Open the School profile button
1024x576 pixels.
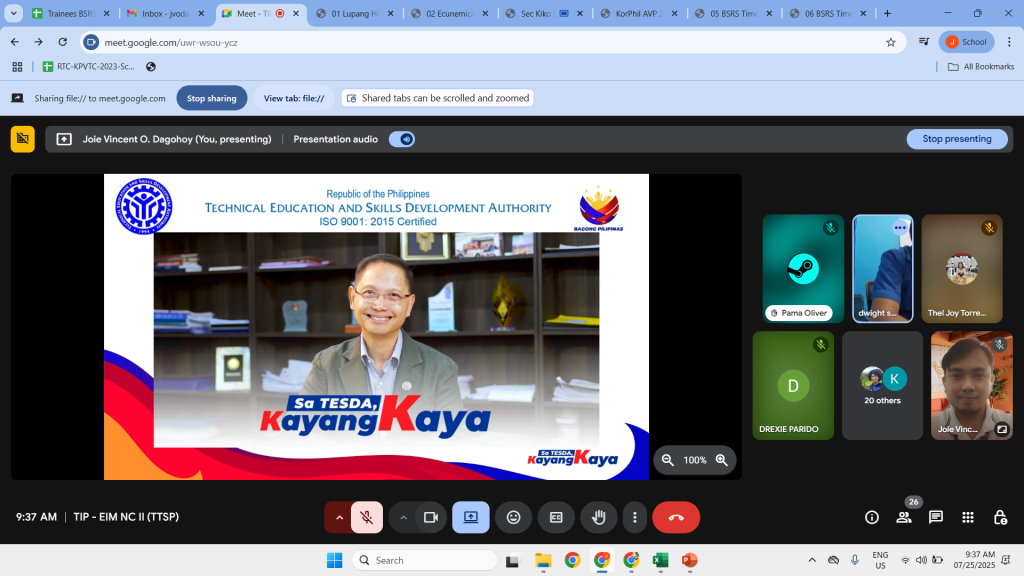[x=967, y=42]
